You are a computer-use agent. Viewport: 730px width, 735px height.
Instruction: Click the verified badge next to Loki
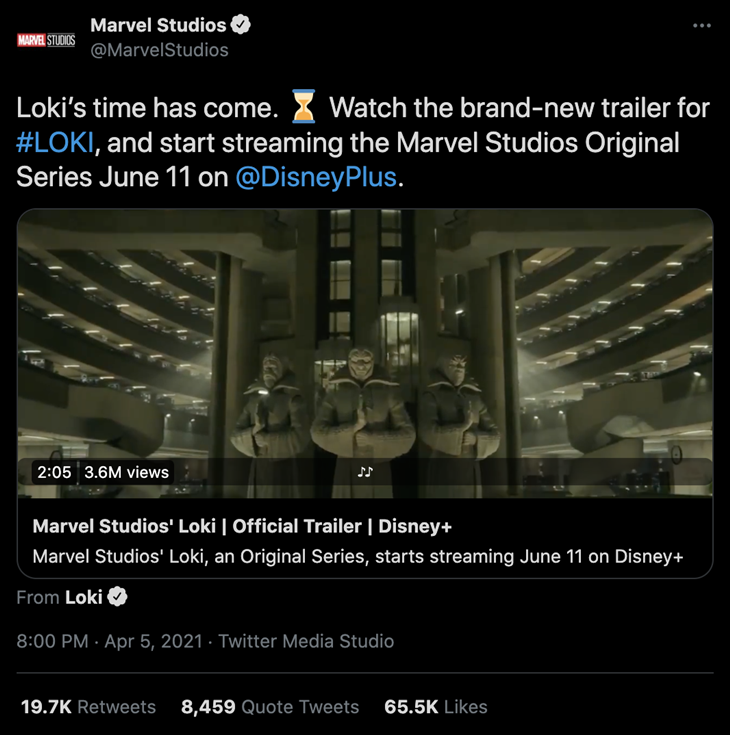[x=118, y=597]
